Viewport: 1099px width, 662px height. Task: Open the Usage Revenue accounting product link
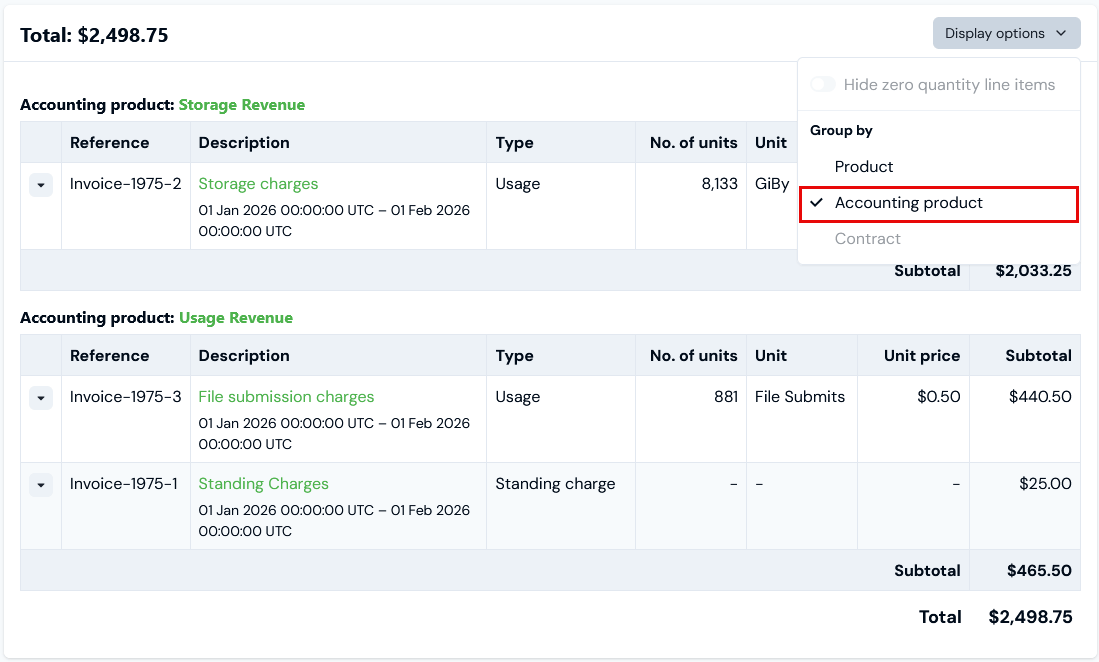(236, 318)
